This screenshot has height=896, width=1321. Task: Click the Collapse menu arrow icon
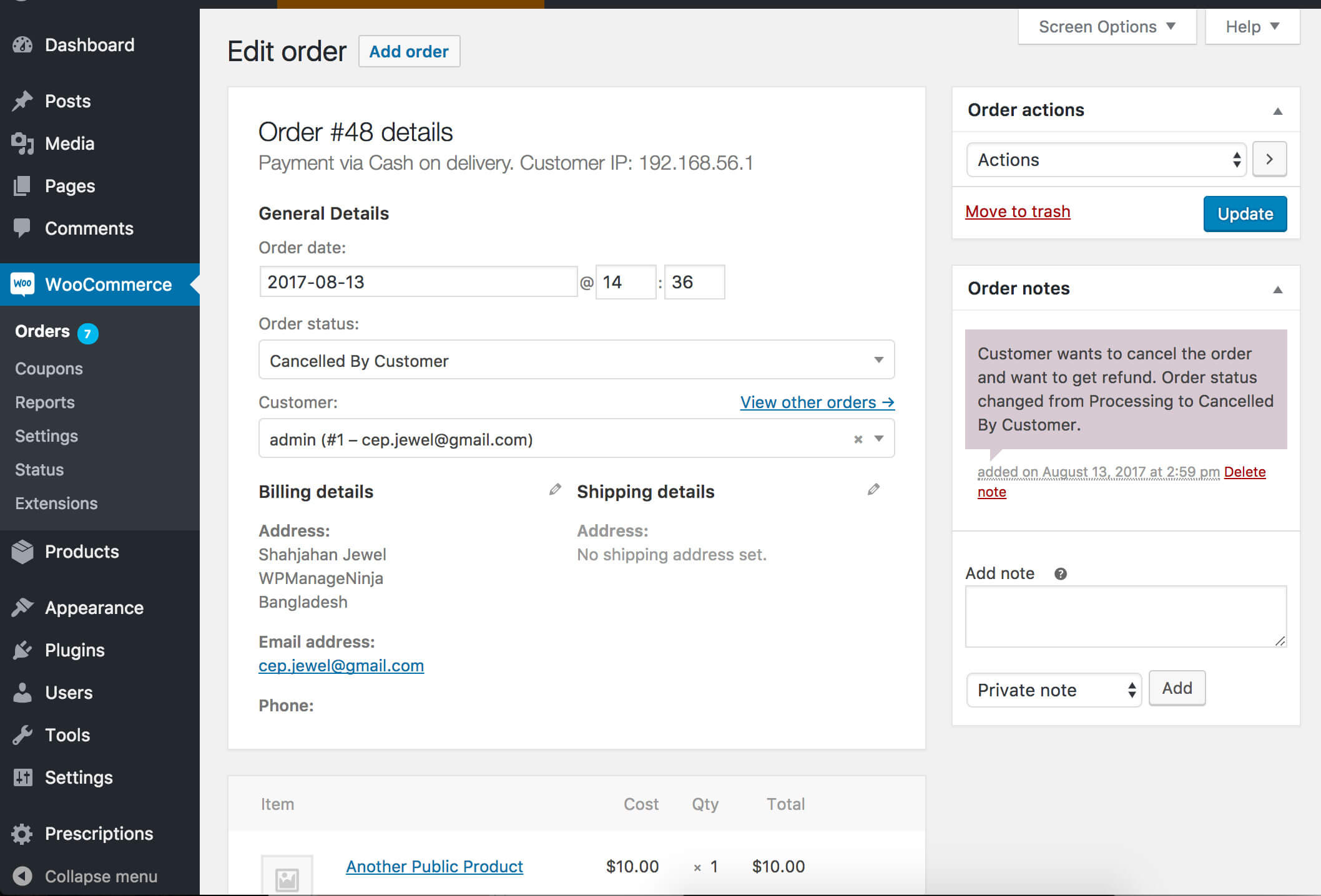point(22,876)
